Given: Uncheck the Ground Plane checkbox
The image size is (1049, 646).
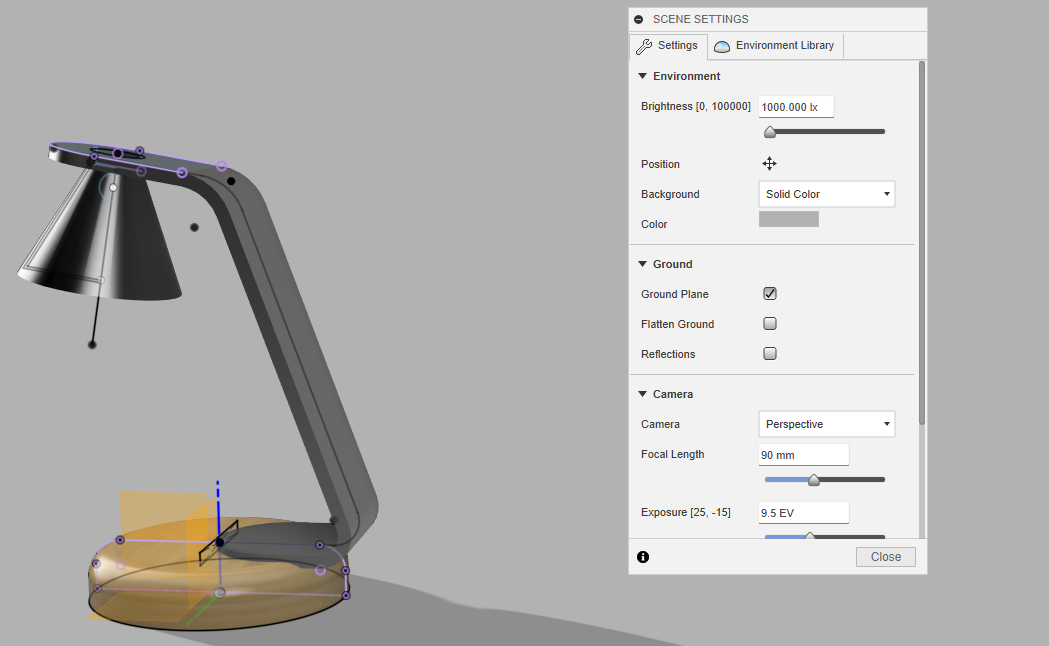Looking at the screenshot, I should (x=770, y=294).
